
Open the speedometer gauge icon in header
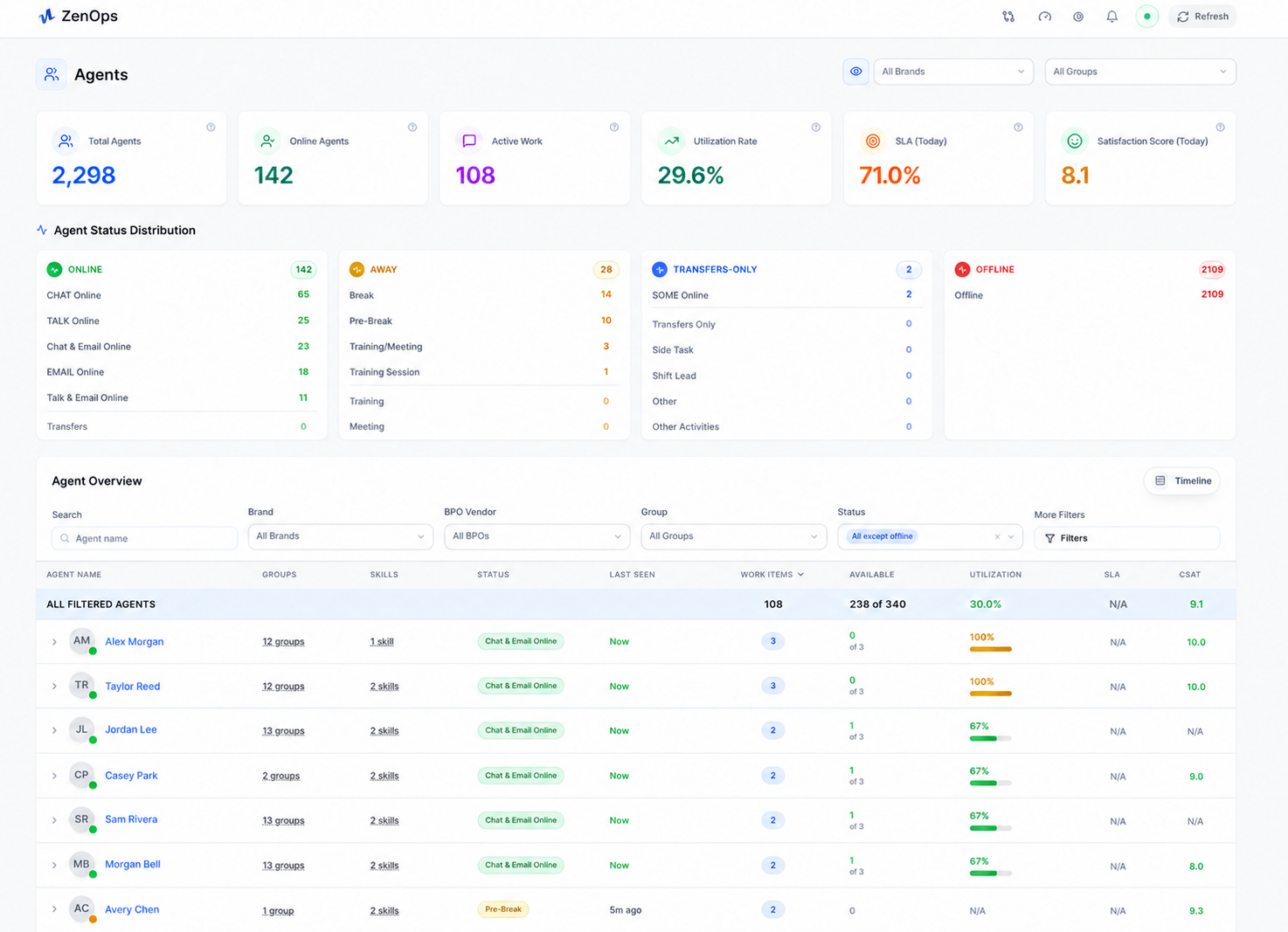[x=1044, y=17]
